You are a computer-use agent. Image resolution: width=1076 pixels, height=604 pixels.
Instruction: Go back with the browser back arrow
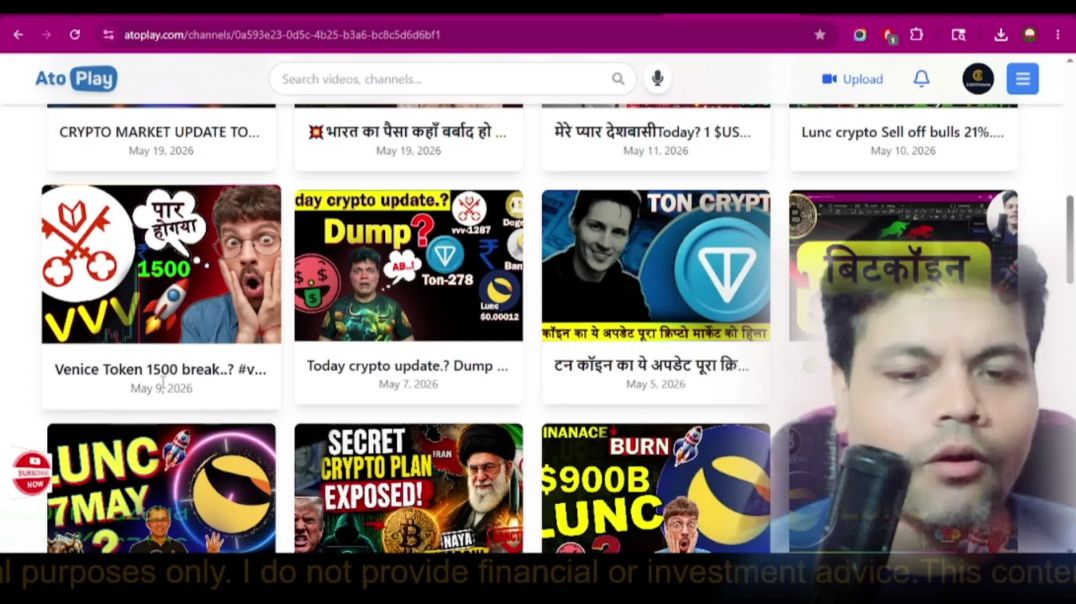tap(19, 34)
